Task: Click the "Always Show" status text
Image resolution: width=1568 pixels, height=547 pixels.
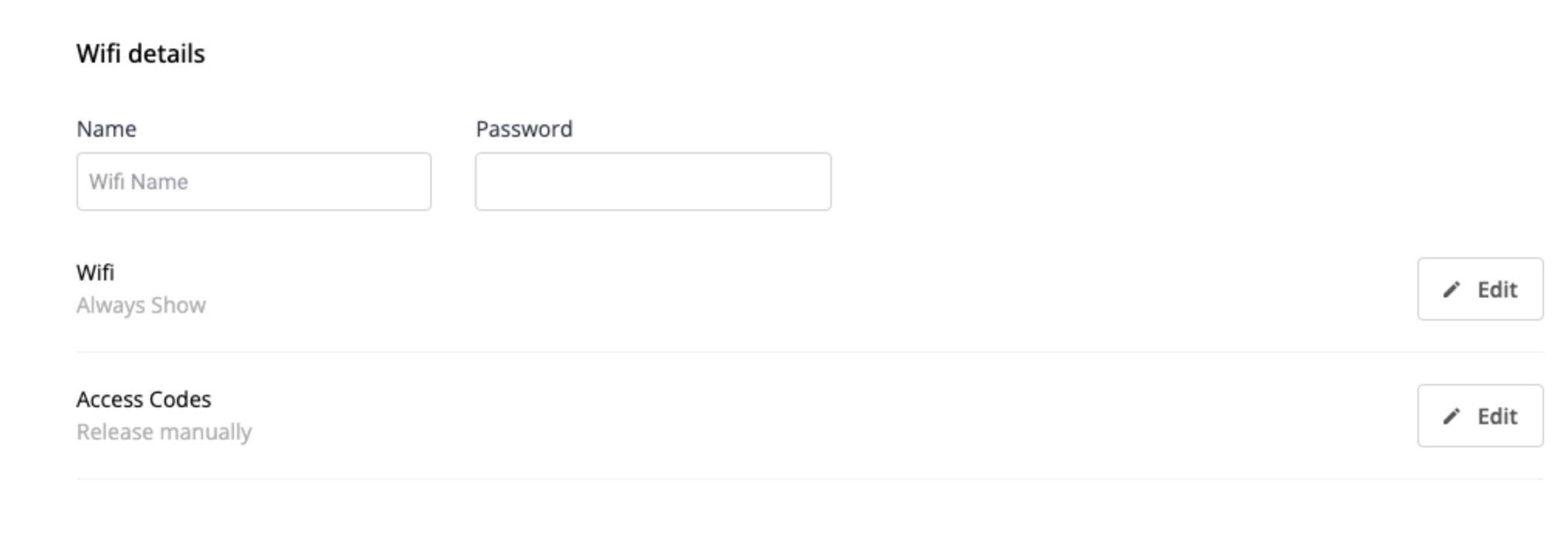Action: point(141,306)
